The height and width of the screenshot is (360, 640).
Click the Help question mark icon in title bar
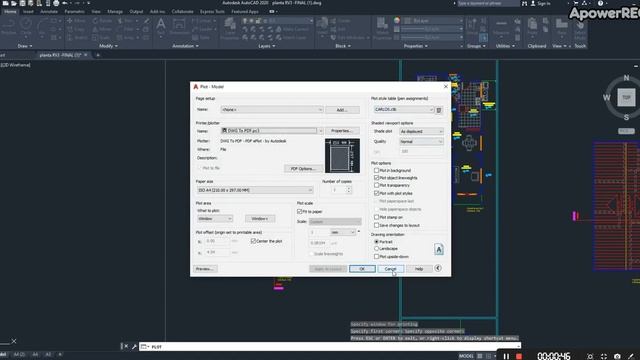(600, 3)
